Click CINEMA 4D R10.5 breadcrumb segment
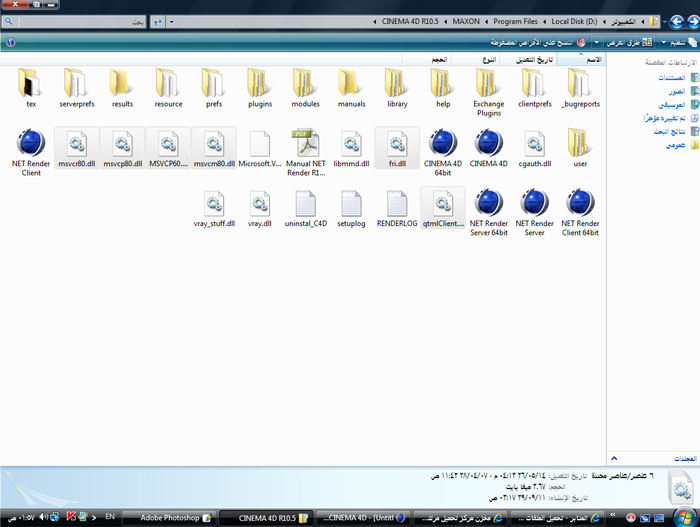 tap(410, 21)
